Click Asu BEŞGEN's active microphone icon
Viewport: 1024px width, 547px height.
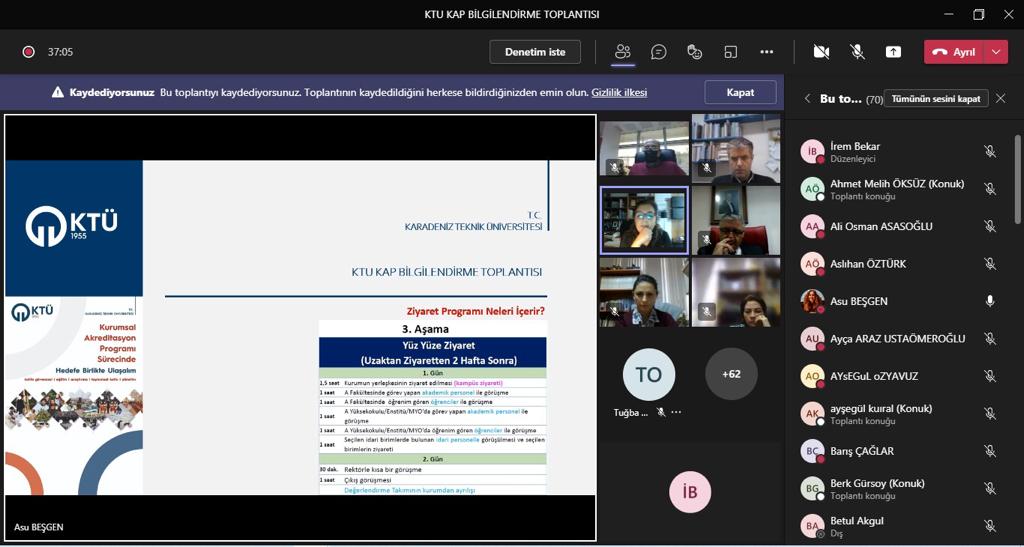click(x=990, y=301)
